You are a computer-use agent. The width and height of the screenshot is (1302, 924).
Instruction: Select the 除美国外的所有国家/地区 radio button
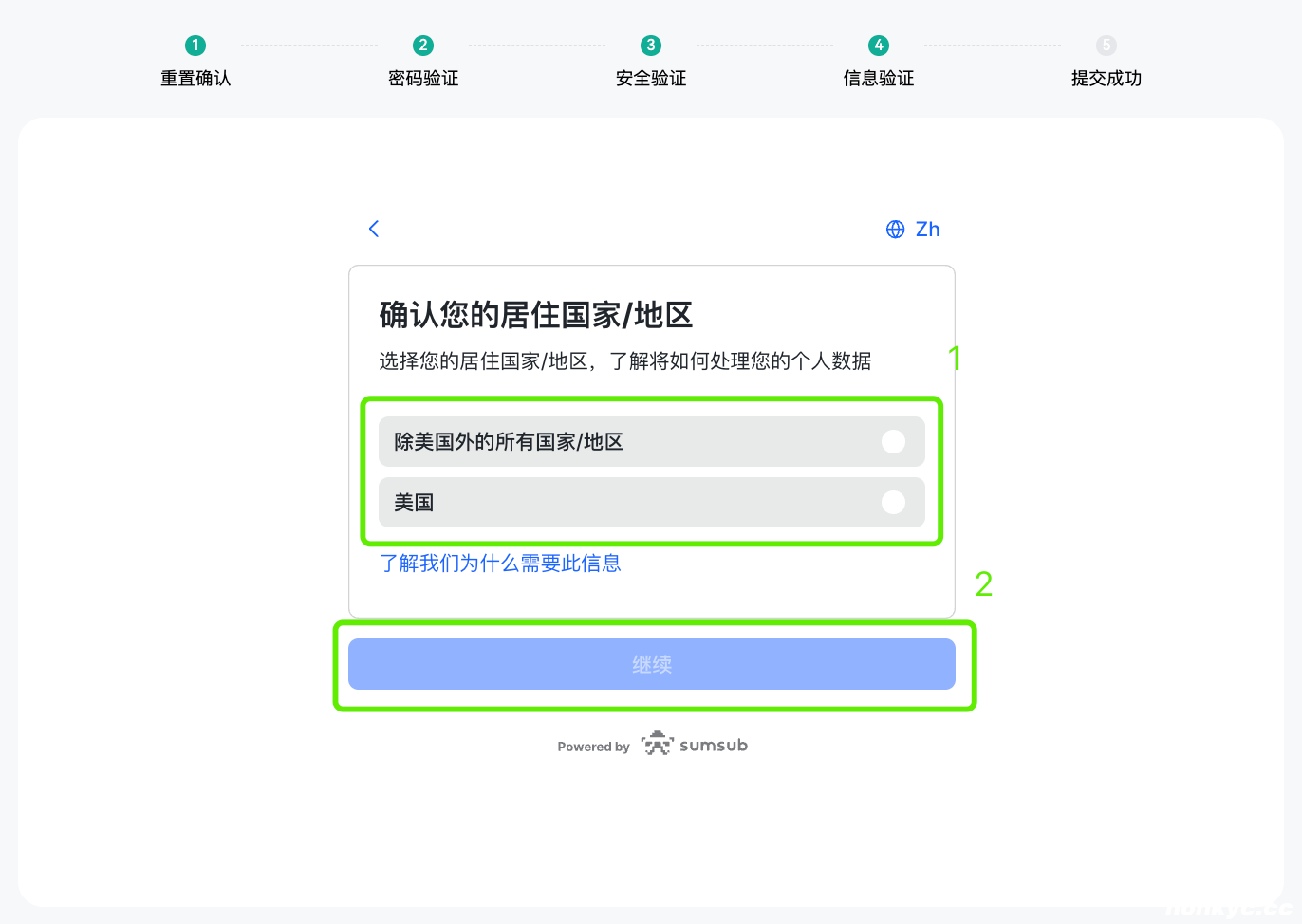coord(893,441)
